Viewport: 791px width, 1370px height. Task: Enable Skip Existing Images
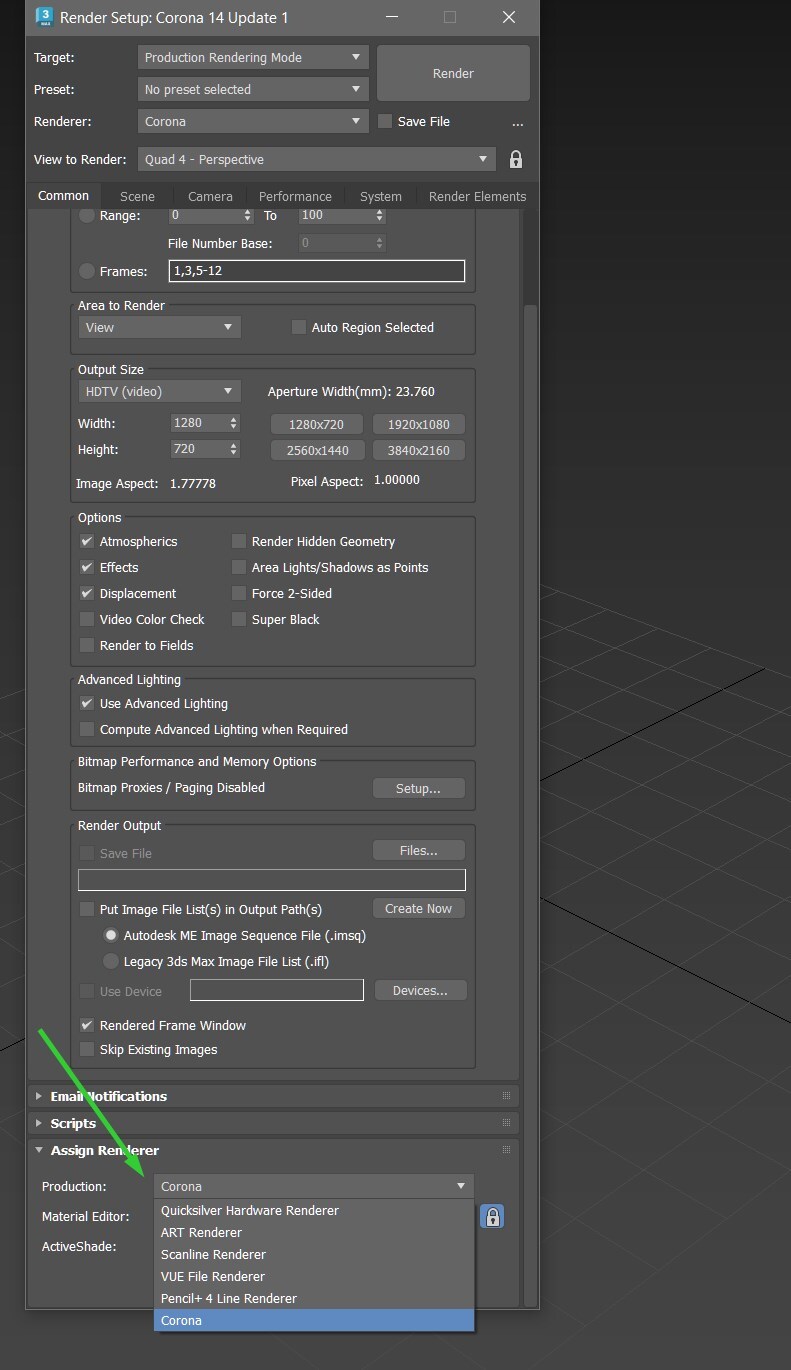click(x=87, y=1049)
